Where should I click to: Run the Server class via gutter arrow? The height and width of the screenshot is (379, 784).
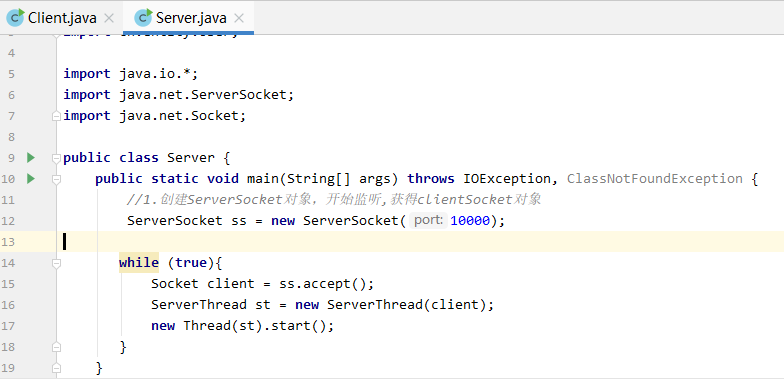pyautogui.click(x=31, y=158)
